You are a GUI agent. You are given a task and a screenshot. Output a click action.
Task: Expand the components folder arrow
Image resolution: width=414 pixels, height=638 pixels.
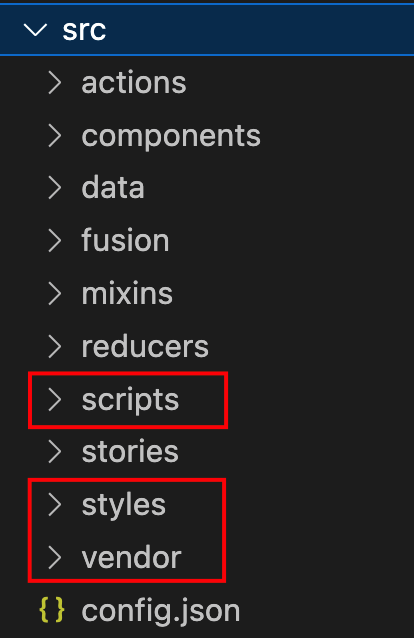pyautogui.click(x=55, y=135)
